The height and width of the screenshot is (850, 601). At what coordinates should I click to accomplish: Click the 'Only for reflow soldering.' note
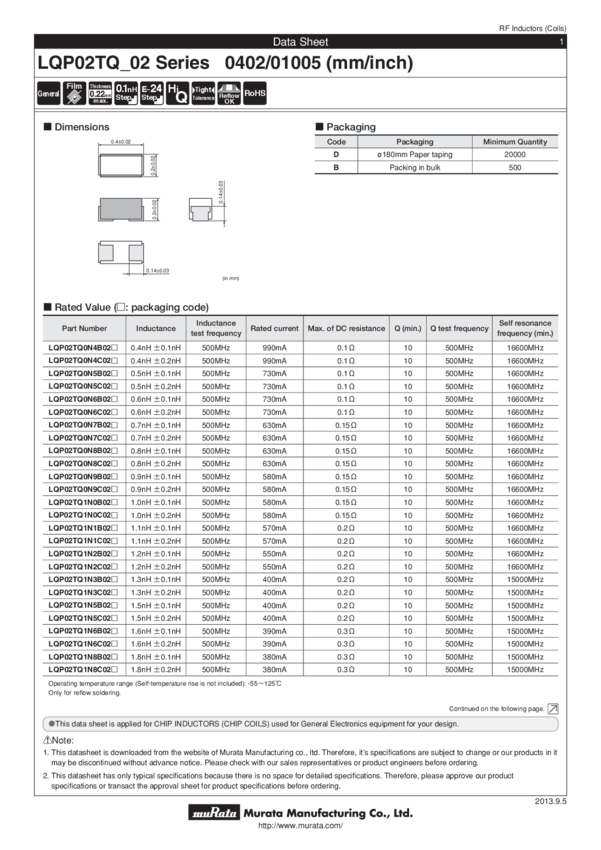[85, 693]
